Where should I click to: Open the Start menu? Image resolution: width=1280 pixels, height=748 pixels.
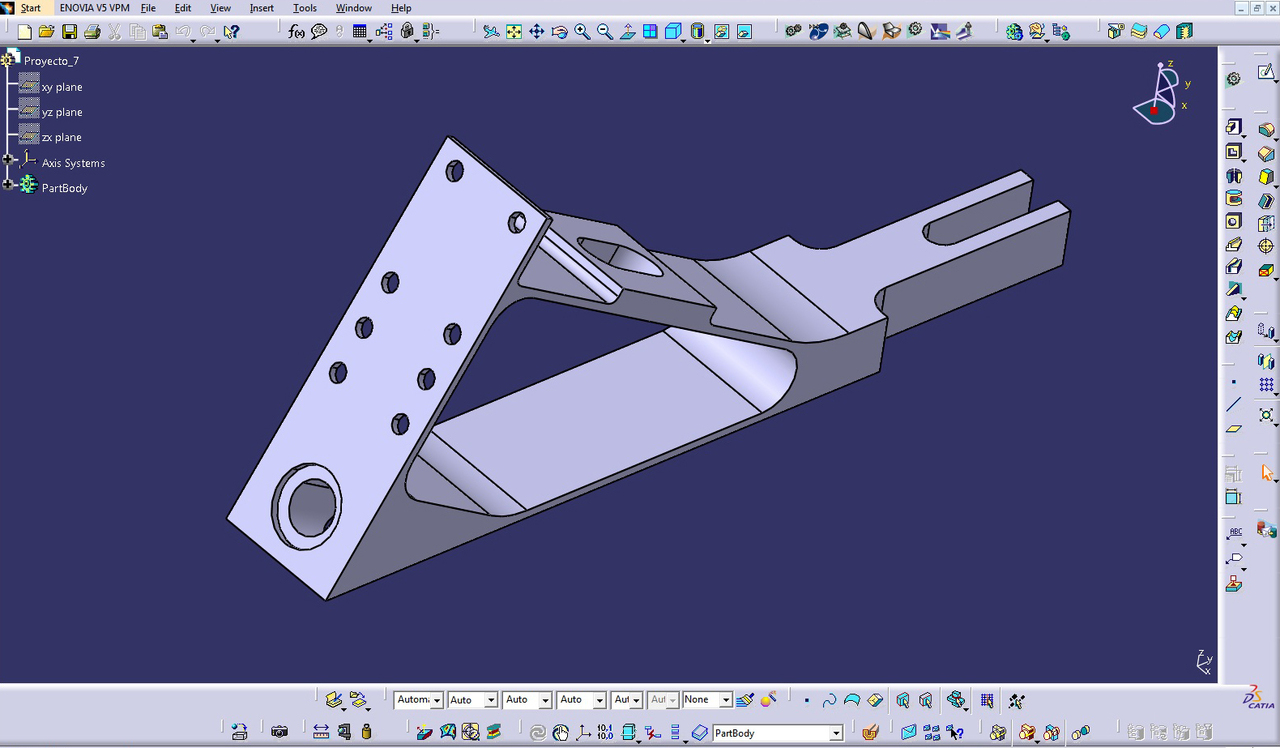30,8
